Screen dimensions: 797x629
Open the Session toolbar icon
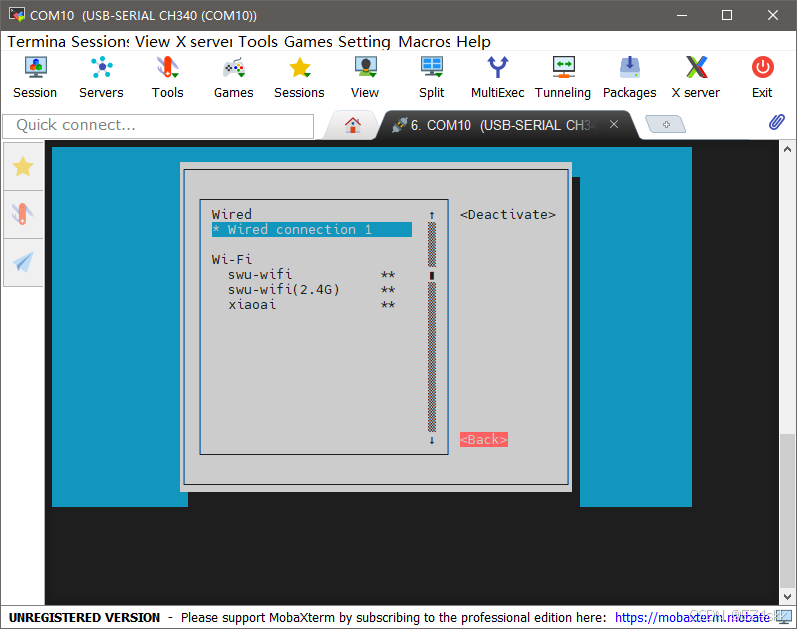35,77
